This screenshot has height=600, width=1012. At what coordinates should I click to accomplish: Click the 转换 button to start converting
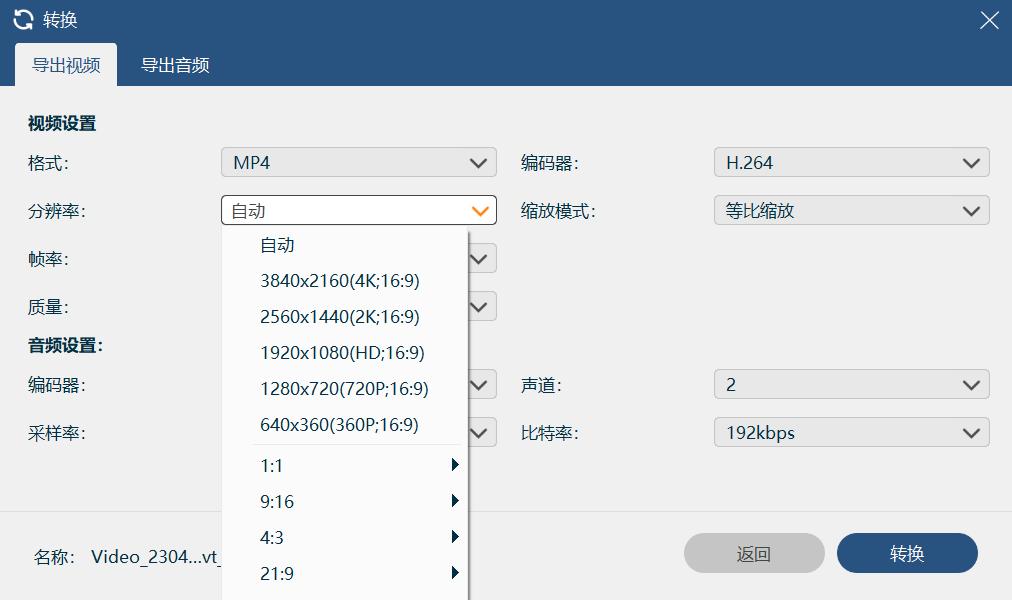tap(908, 553)
